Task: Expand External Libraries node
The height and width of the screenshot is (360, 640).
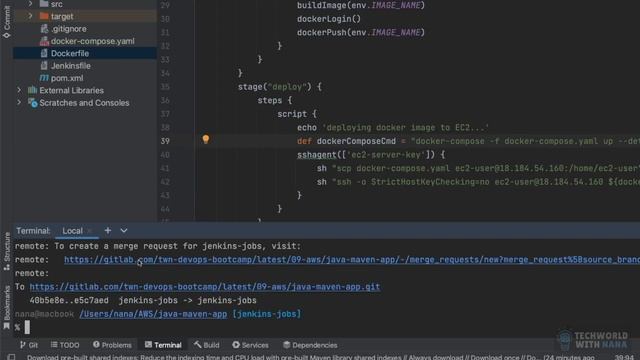Action: [19, 90]
